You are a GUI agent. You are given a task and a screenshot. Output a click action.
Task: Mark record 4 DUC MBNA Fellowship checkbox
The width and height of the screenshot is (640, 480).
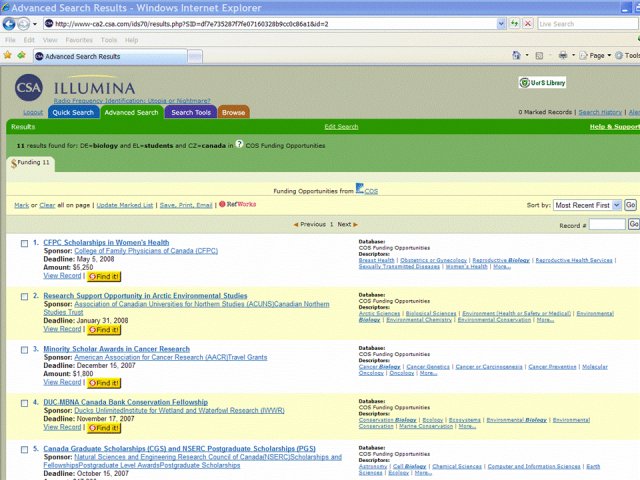24,403
